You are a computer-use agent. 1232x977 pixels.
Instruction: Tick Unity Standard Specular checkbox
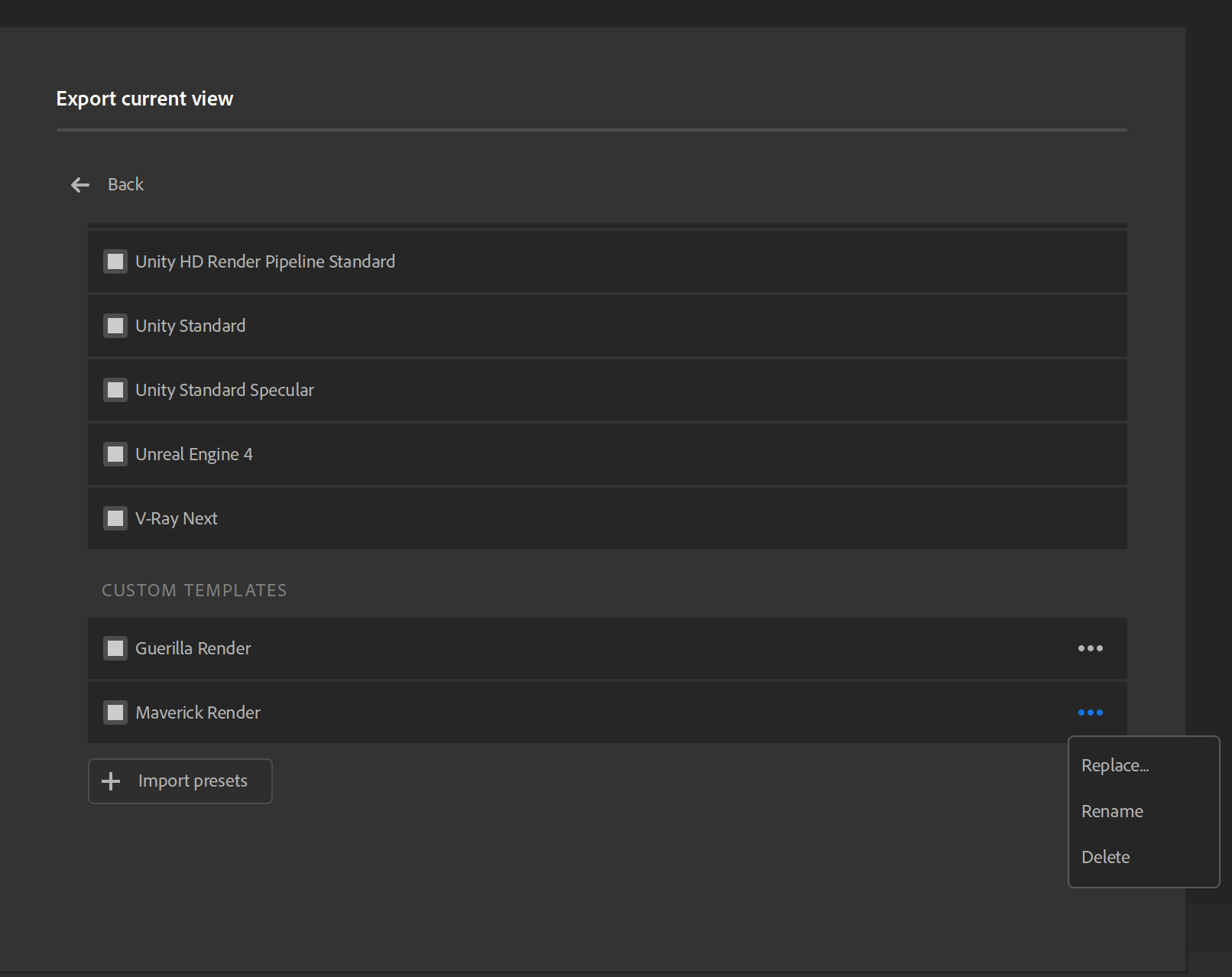point(115,390)
